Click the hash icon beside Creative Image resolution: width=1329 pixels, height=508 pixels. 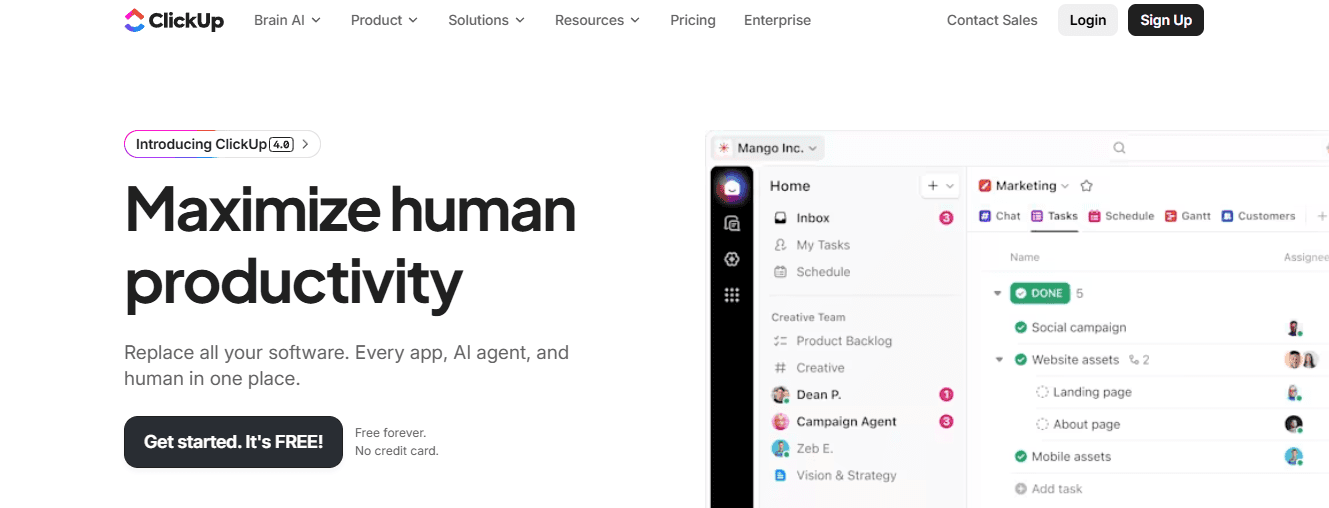[781, 368]
